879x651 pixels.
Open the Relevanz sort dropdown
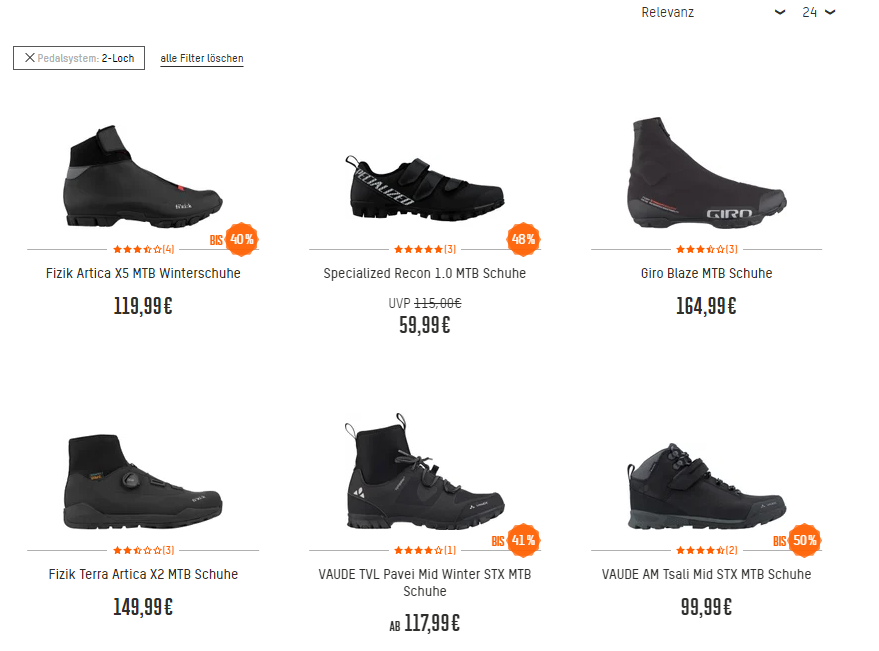pyautogui.click(x=713, y=12)
